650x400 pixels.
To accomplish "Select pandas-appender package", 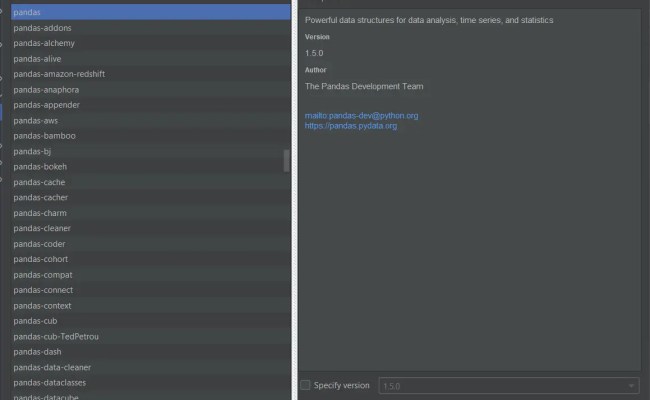I will click(x=150, y=105).
